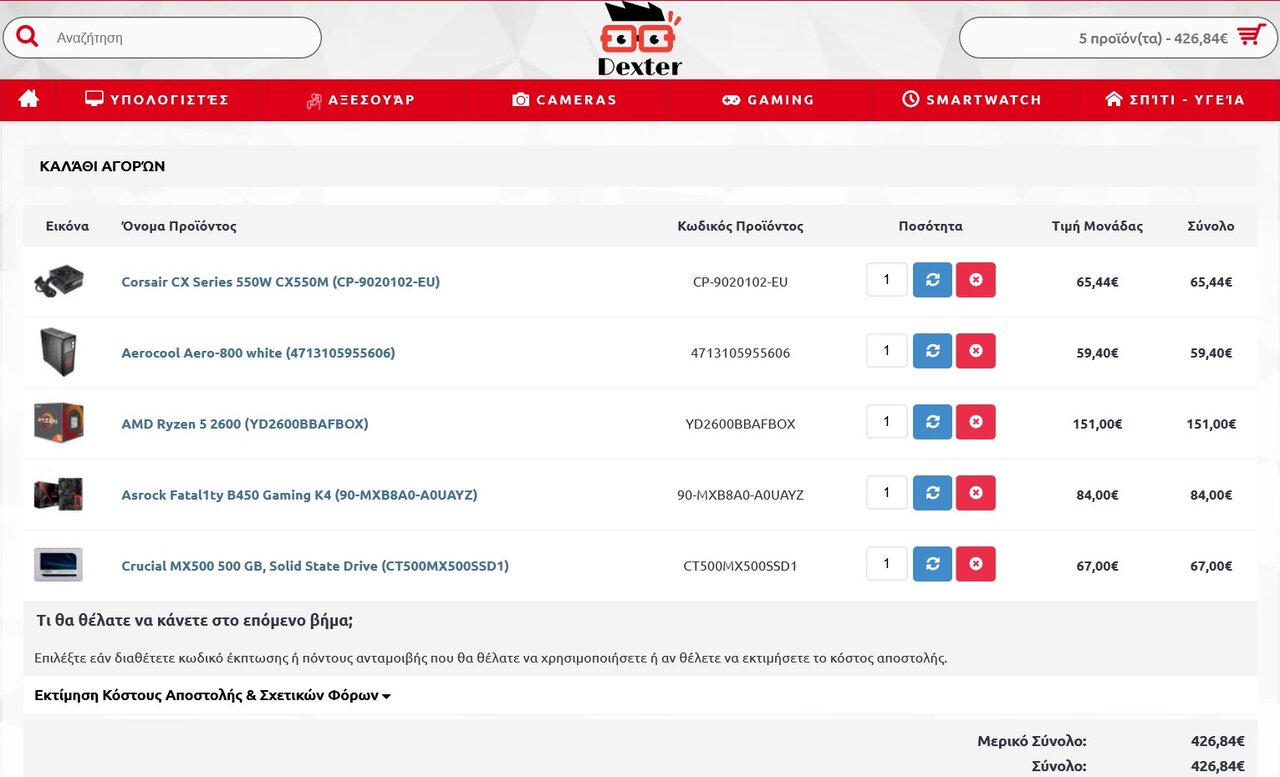Remove AMD Ryzen 5 2600 with red X
The width and height of the screenshot is (1280, 777).
[x=976, y=422]
